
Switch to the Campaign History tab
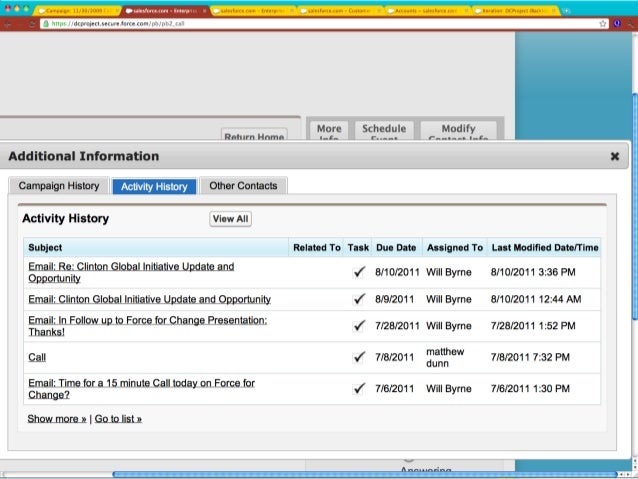point(59,186)
